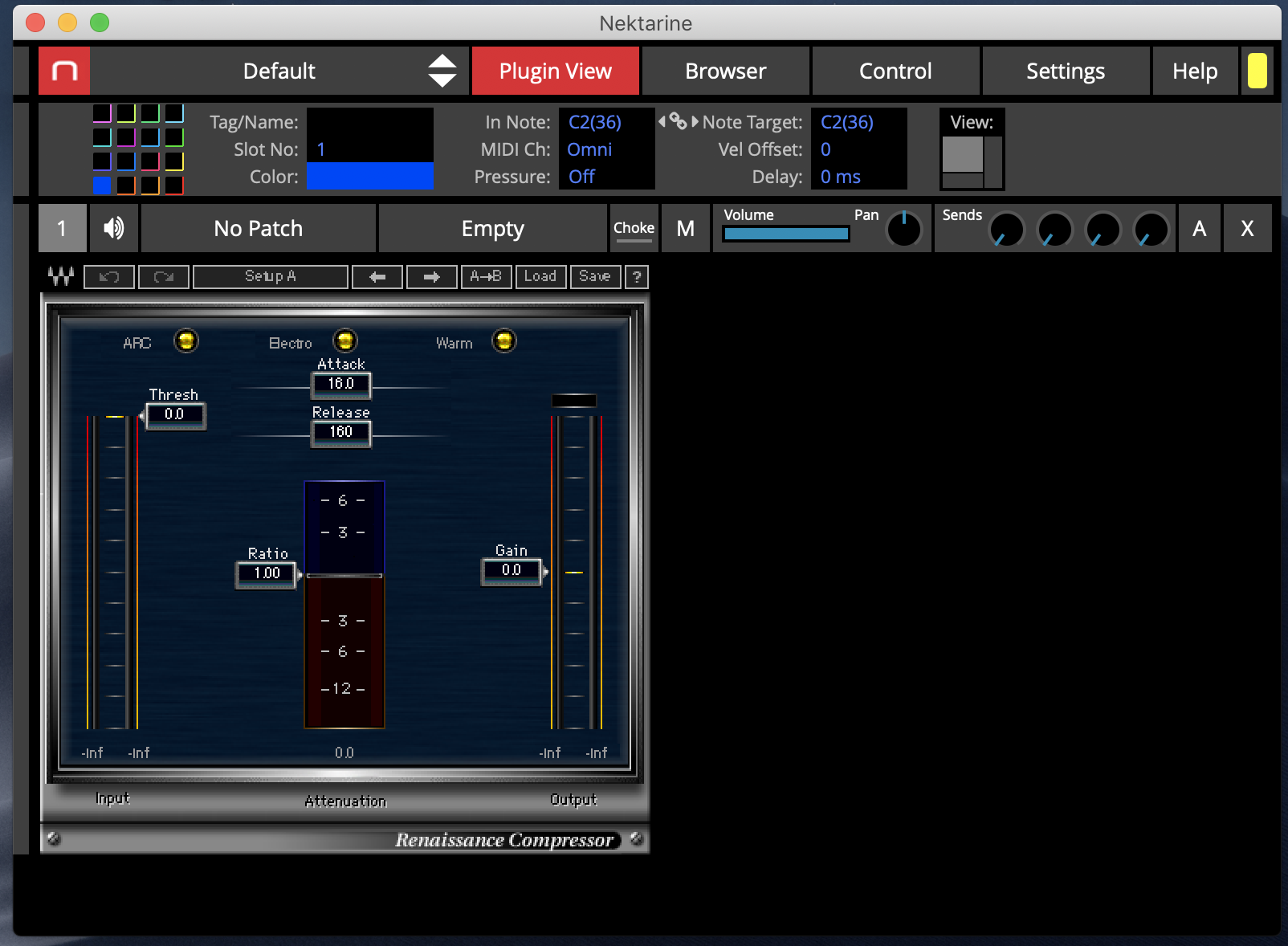
Task: Mute slot with the M button
Action: pos(685,229)
